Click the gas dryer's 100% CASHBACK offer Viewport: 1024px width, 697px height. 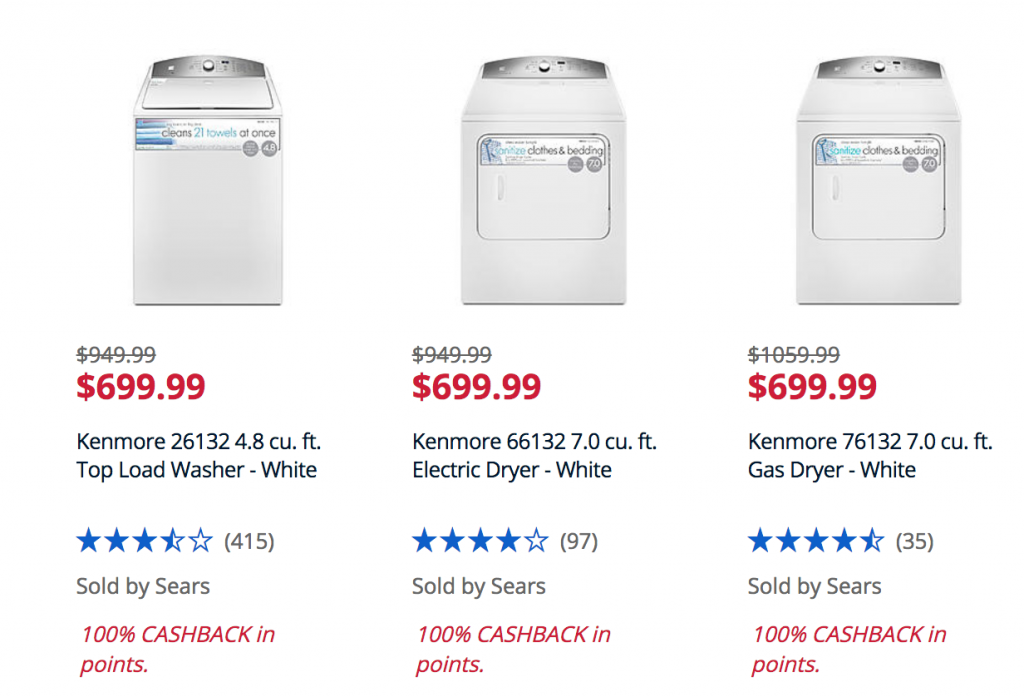848,649
